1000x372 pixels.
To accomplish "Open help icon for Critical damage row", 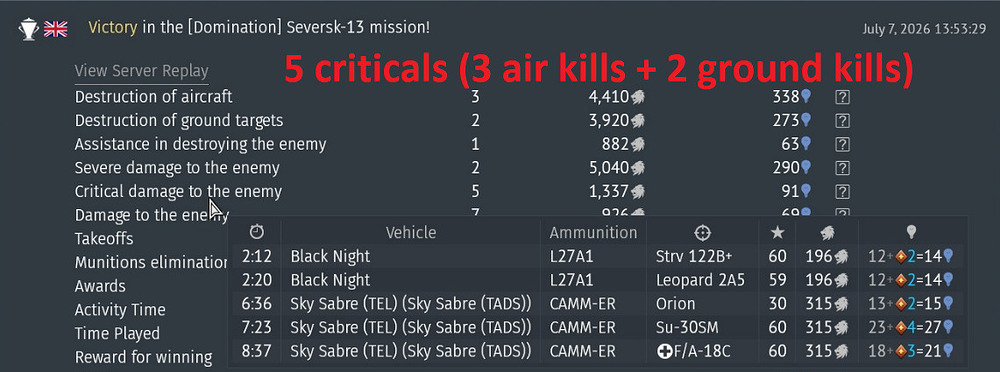I will click(x=842, y=191).
